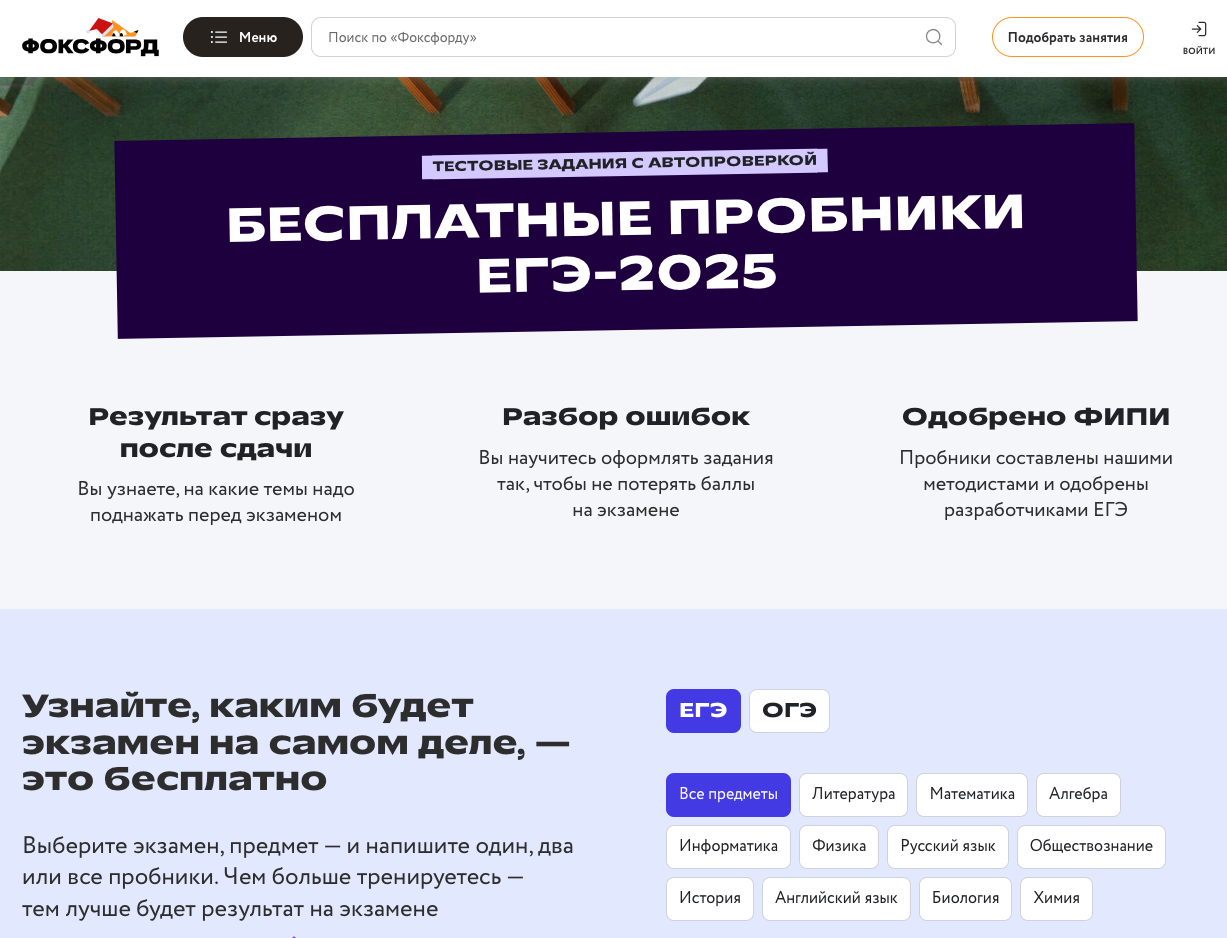Click the Тестовые задания с автопроверкой label

pos(625,163)
